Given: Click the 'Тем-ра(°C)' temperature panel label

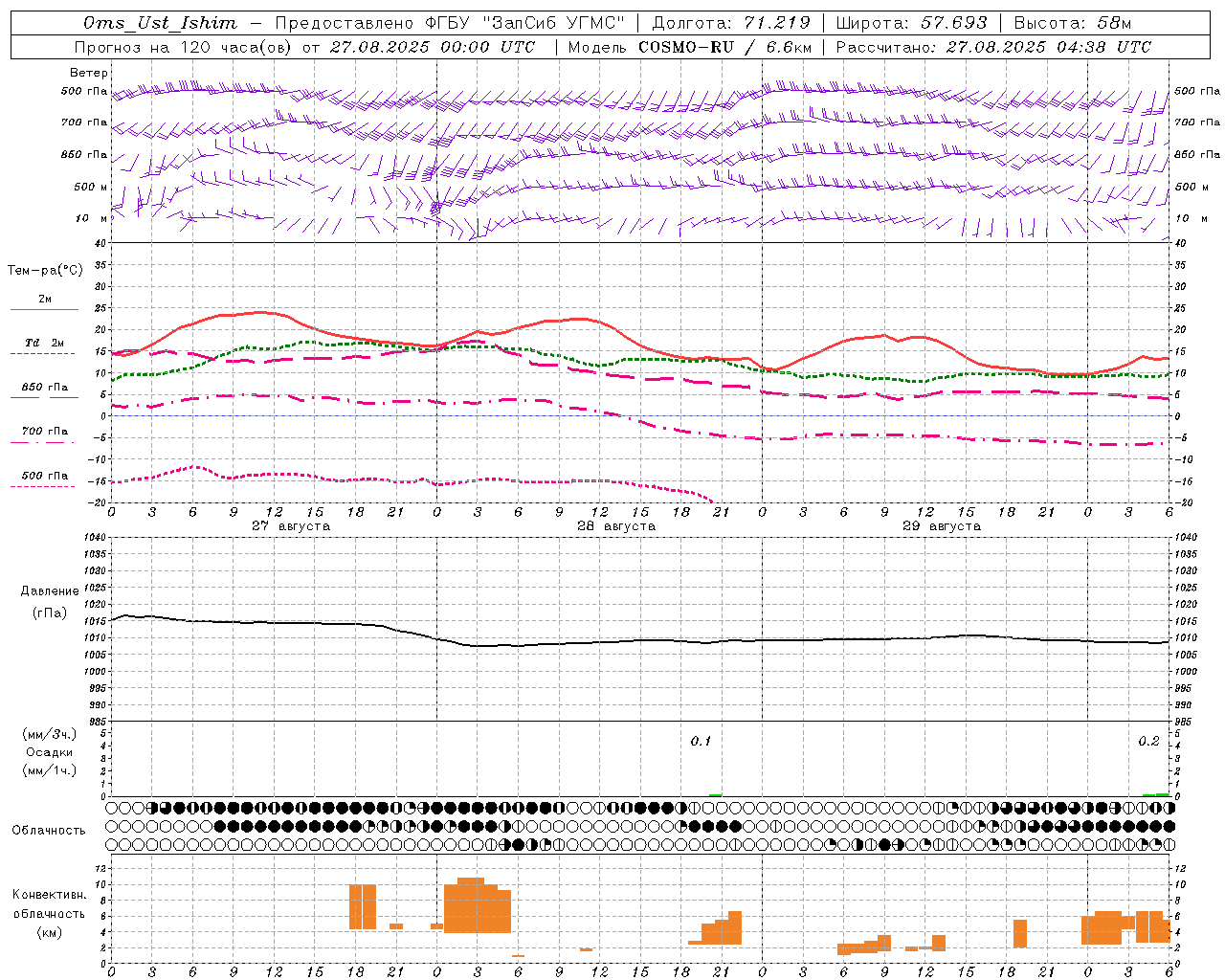Looking at the screenshot, I should (x=45, y=271).
